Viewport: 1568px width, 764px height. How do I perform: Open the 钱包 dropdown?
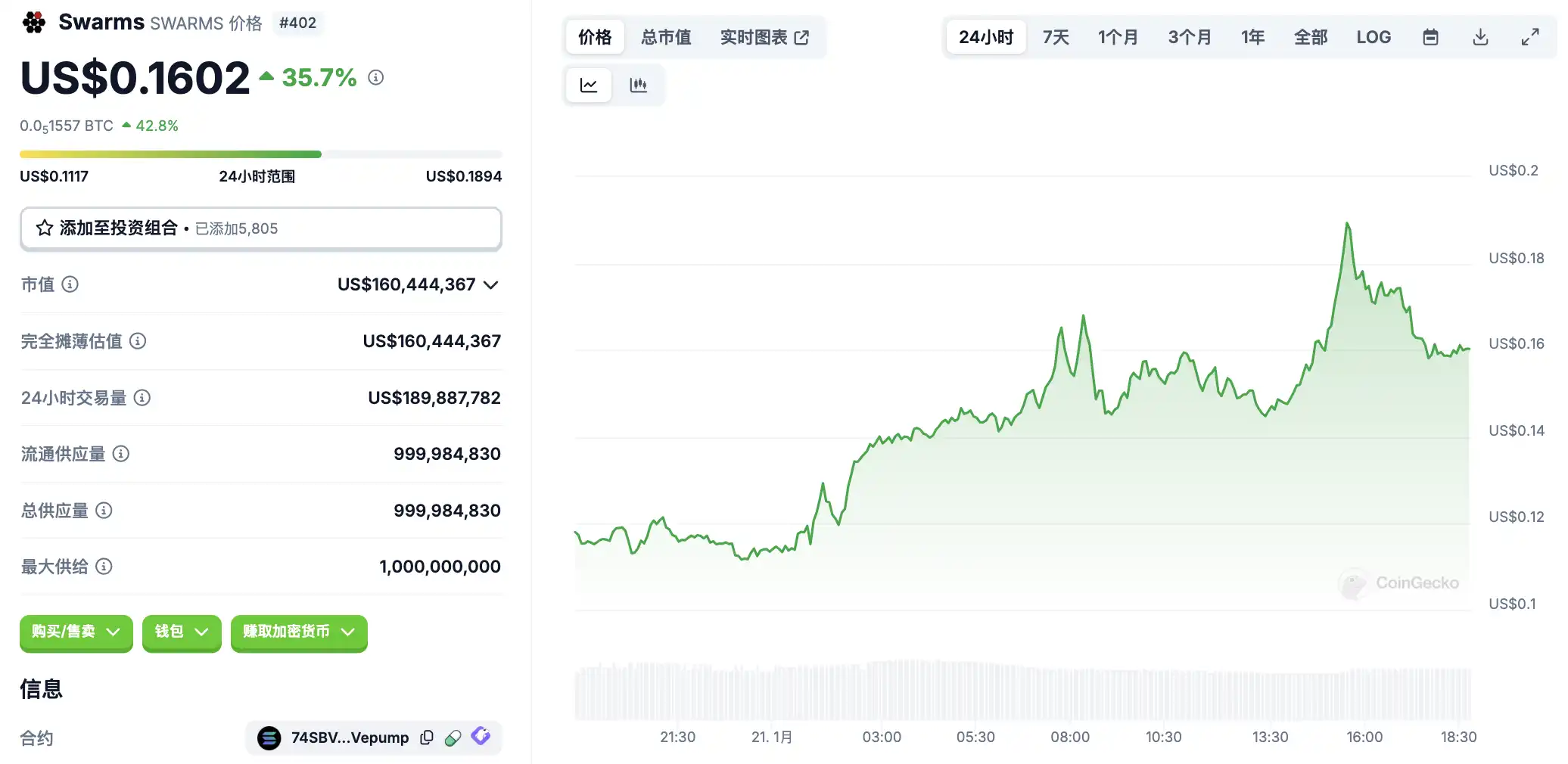coord(182,632)
